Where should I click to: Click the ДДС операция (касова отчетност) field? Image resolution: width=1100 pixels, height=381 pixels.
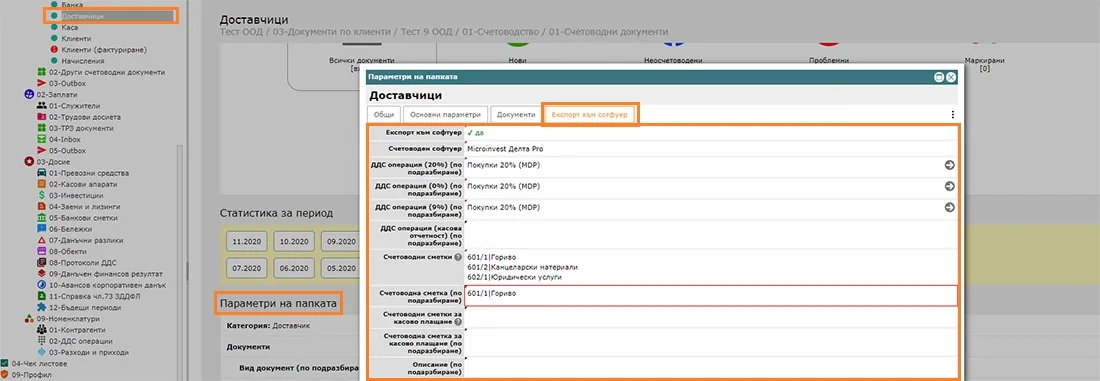click(x=711, y=234)
